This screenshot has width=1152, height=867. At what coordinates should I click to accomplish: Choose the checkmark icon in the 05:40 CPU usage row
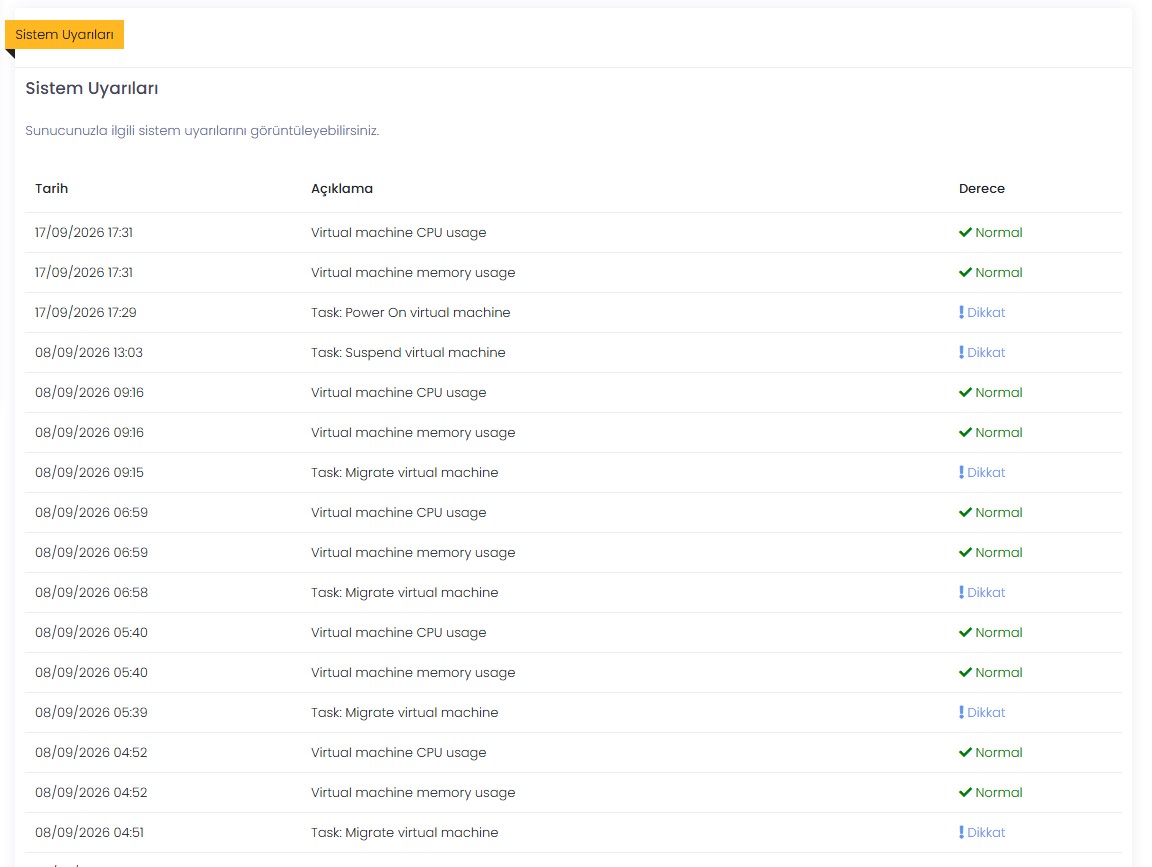(x=965, y=633)
